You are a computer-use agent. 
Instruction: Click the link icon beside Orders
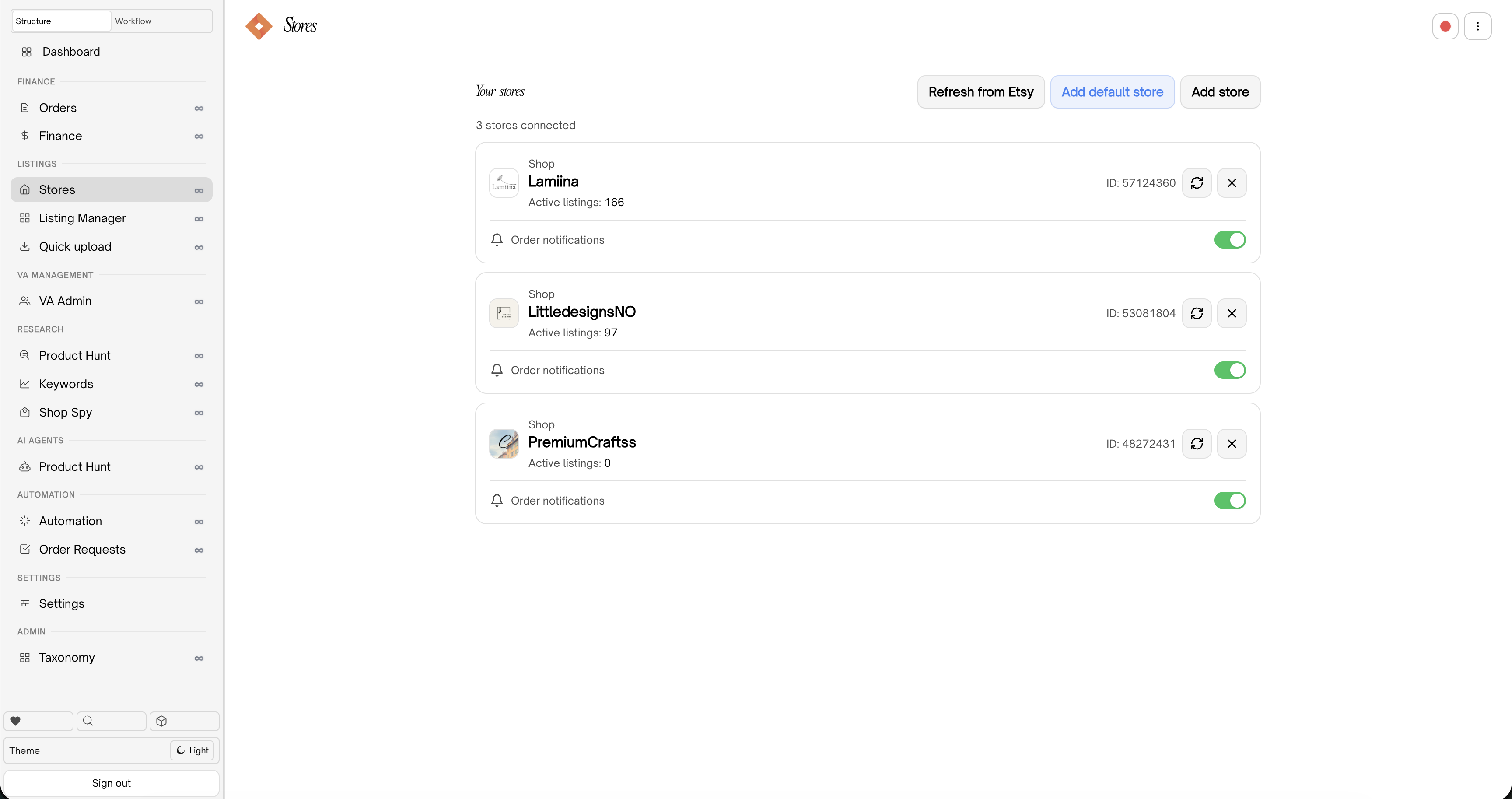(x=199, y=108)
